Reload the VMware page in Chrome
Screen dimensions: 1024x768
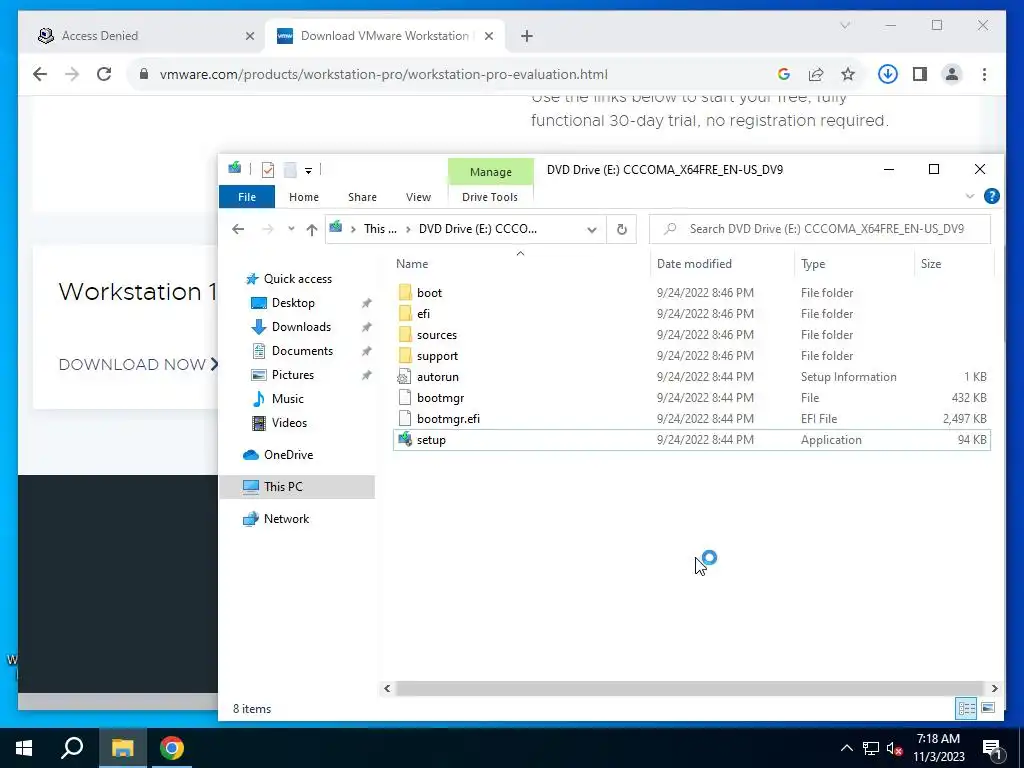click(104, 74)
